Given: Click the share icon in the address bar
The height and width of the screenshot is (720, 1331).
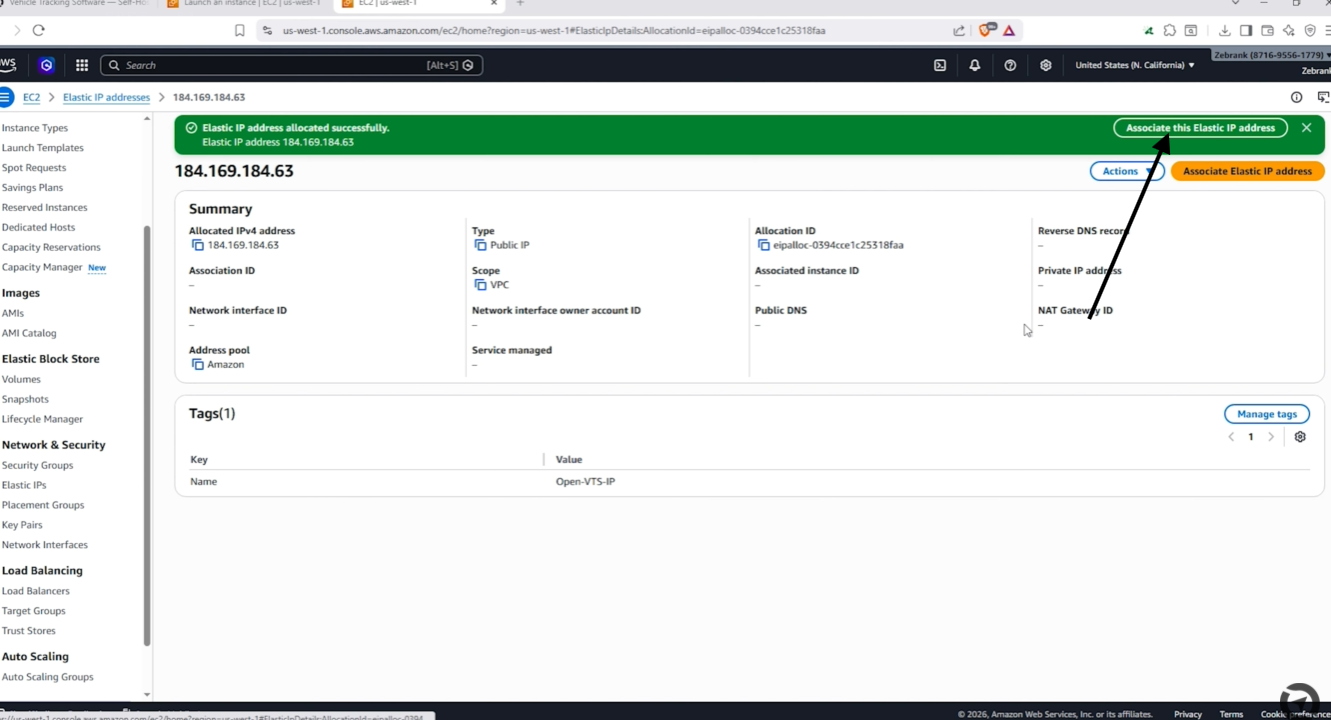Looking at the screenshot, I should click(x=959, y=30).
